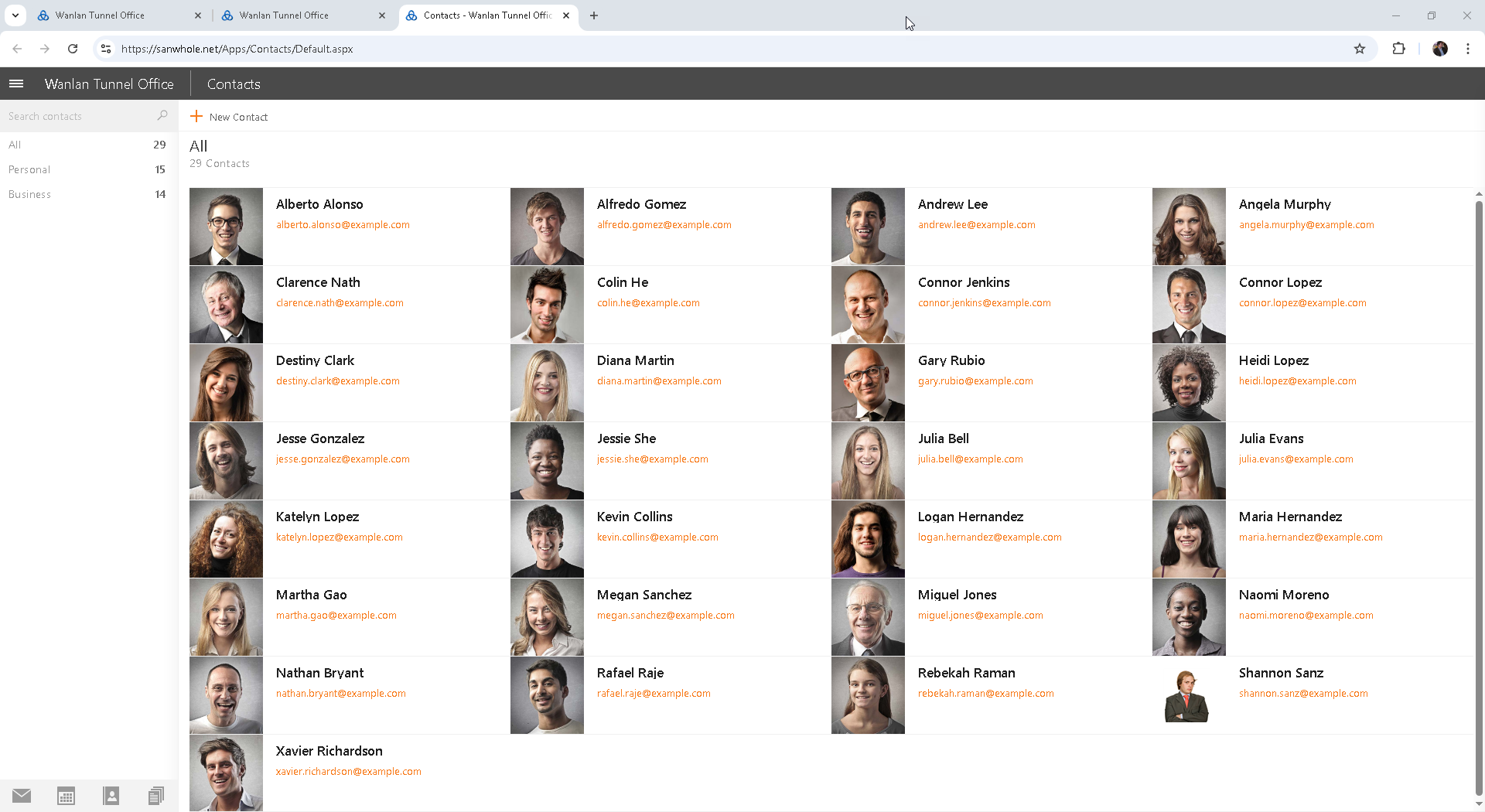Bookmark this page with star icon
This screenshot has width=1485, height=812.
[x=1360, y=49]
